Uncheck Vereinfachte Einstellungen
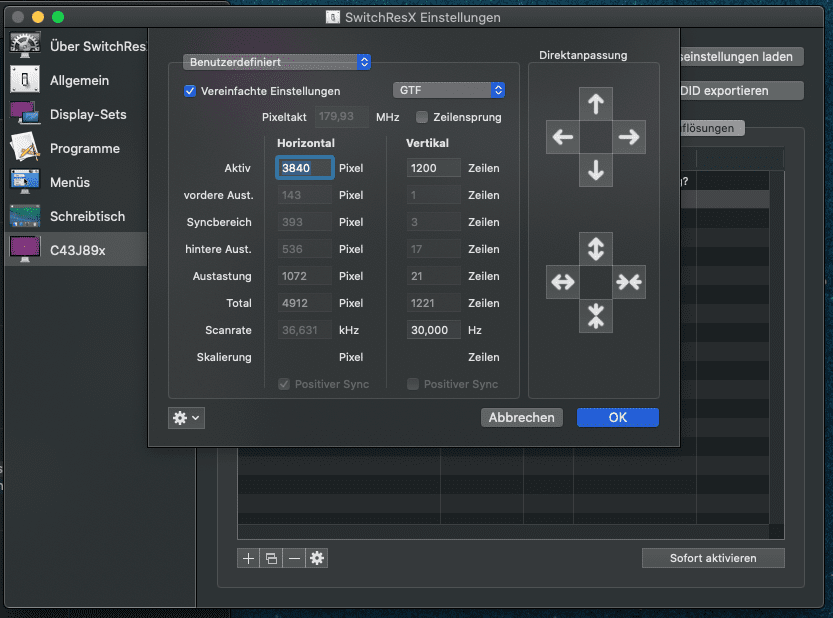 tap(190, 91)
